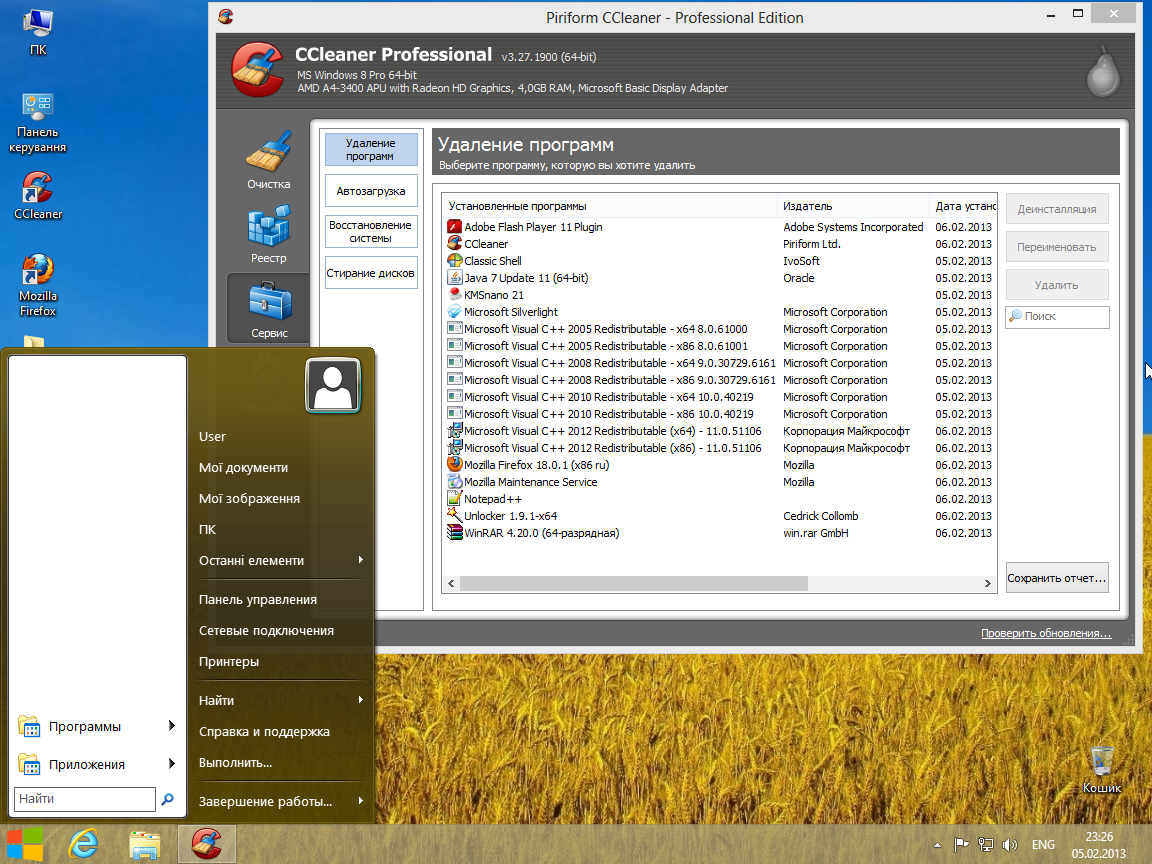The width and height of the screenshot is (1152, 864).
Task: Click the CCleaner desktop shortcut icon
Action: (x=37, y=187)
